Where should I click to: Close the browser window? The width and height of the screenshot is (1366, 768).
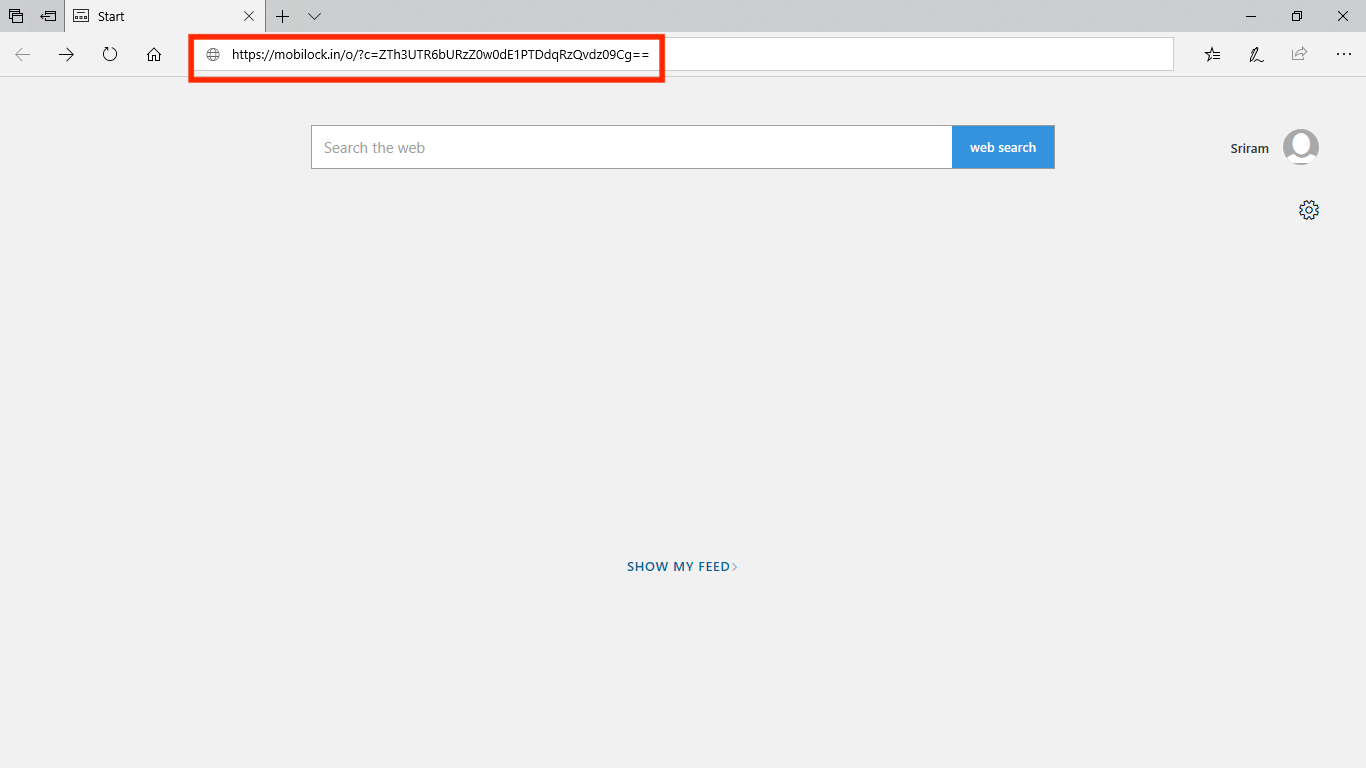(x=1343, y=16)
